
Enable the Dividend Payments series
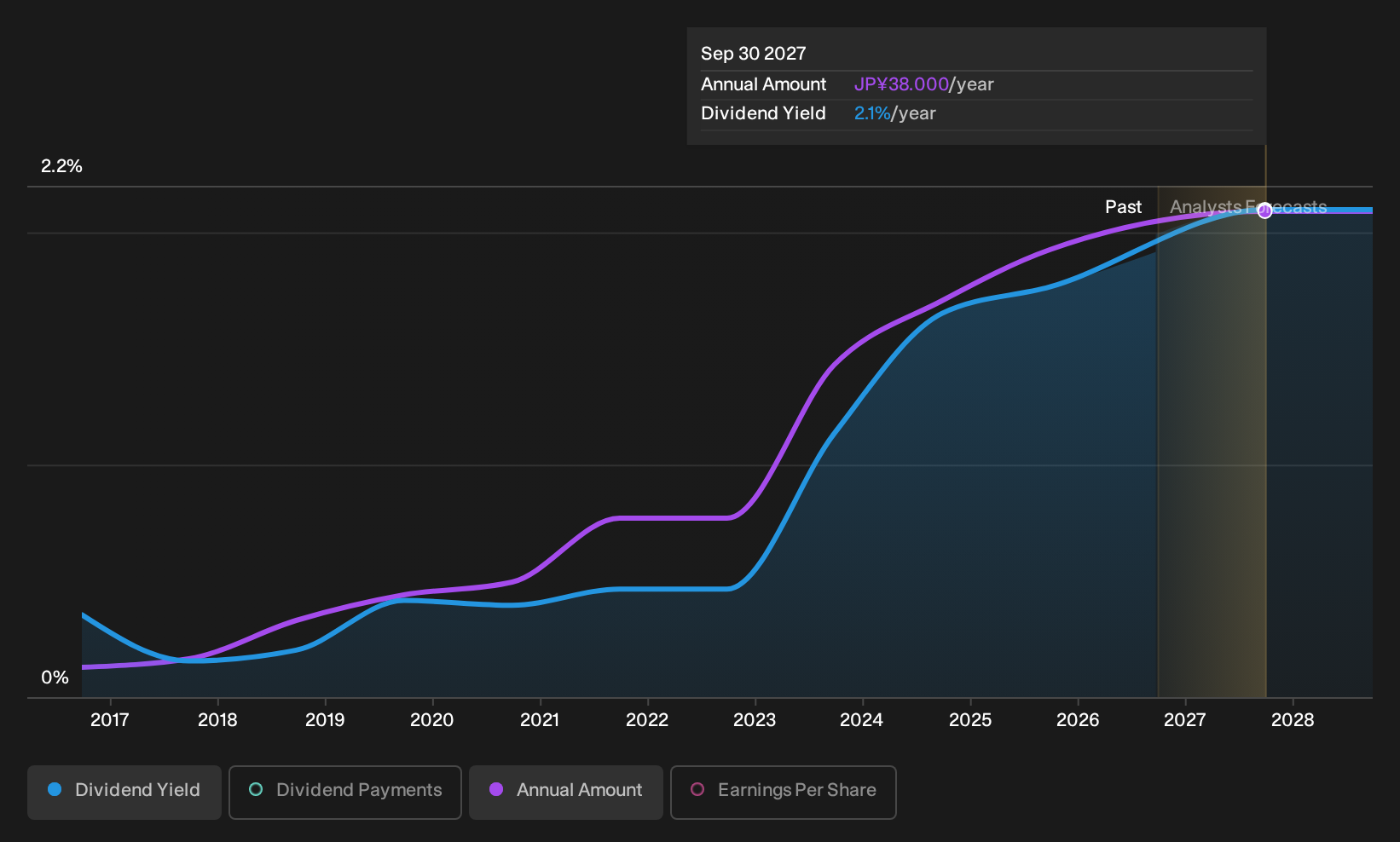pos(345,792)
